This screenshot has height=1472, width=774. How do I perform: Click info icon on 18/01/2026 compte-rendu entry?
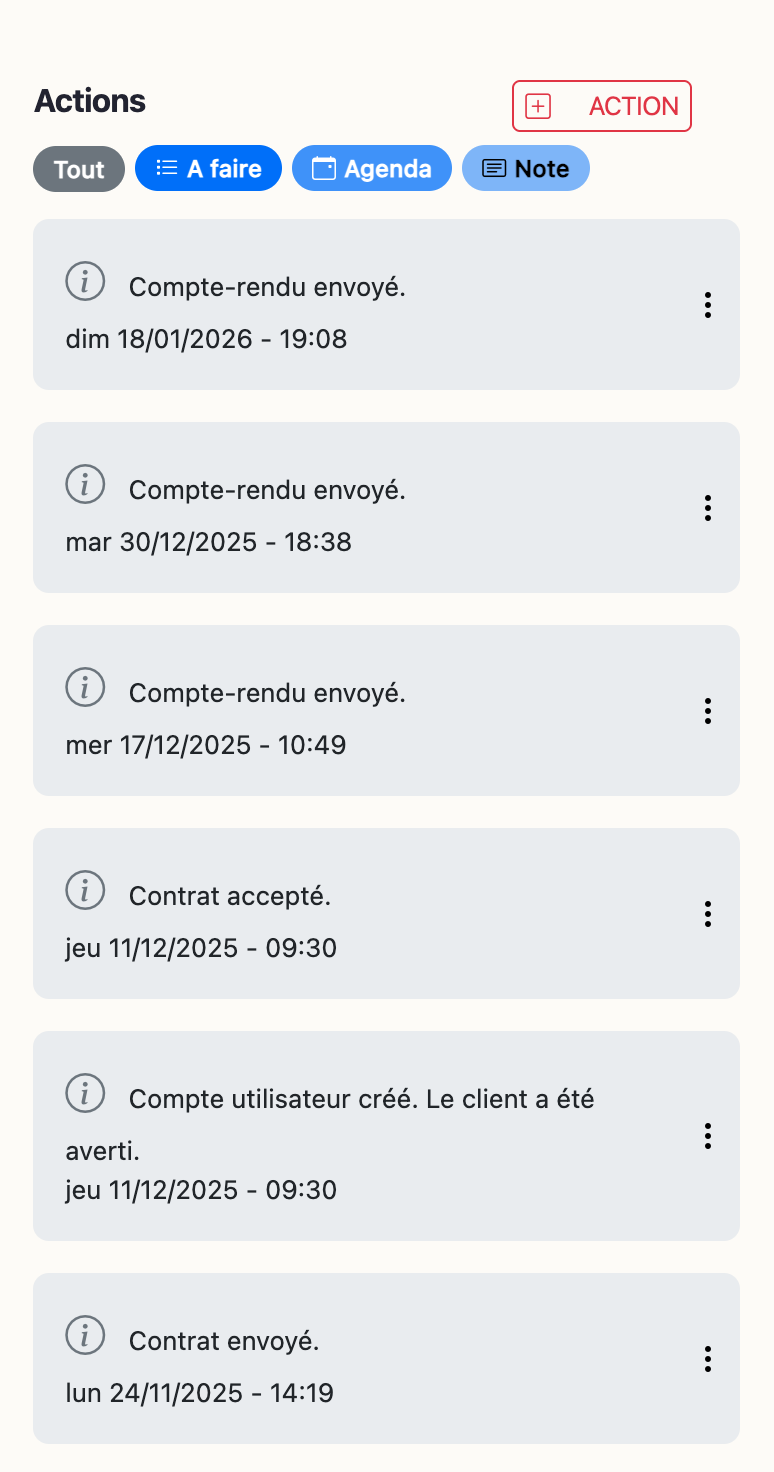85,282
